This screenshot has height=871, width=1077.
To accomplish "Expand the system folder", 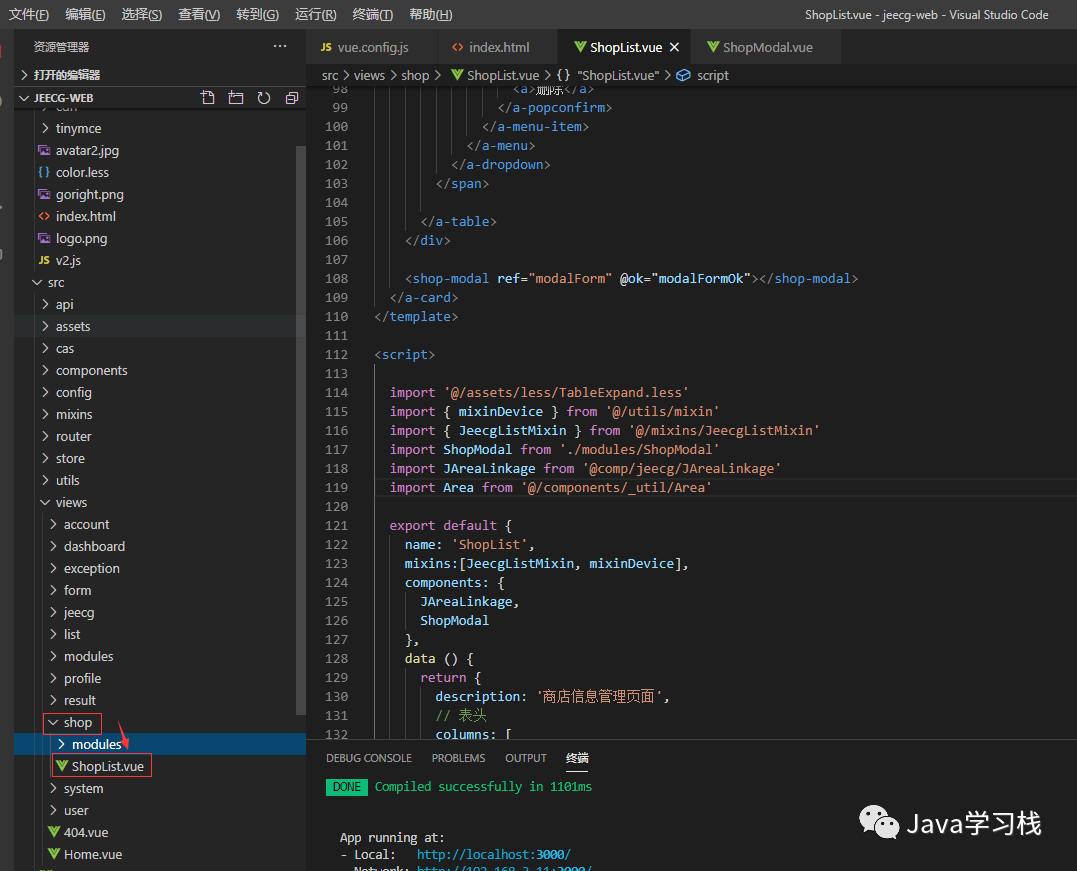I will coord(159,788).
